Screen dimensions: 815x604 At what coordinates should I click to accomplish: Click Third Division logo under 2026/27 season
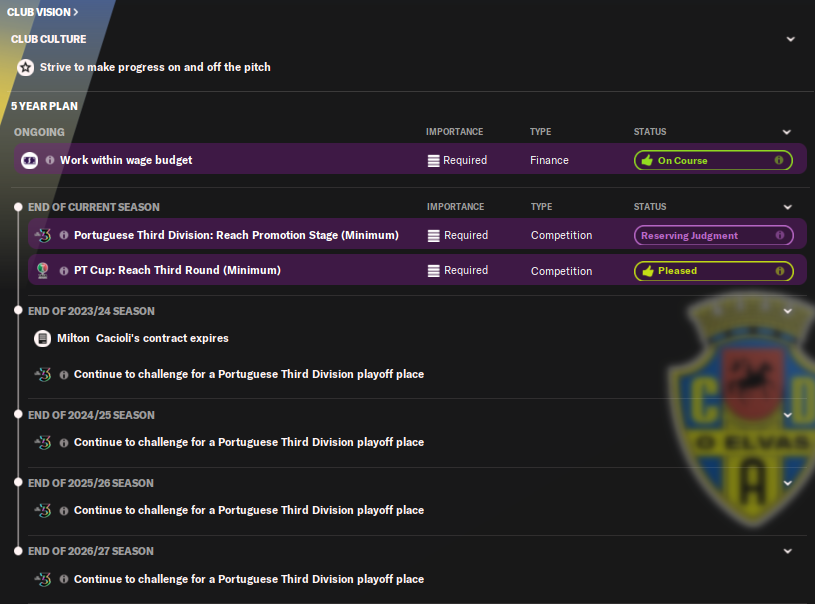point(43,579)
